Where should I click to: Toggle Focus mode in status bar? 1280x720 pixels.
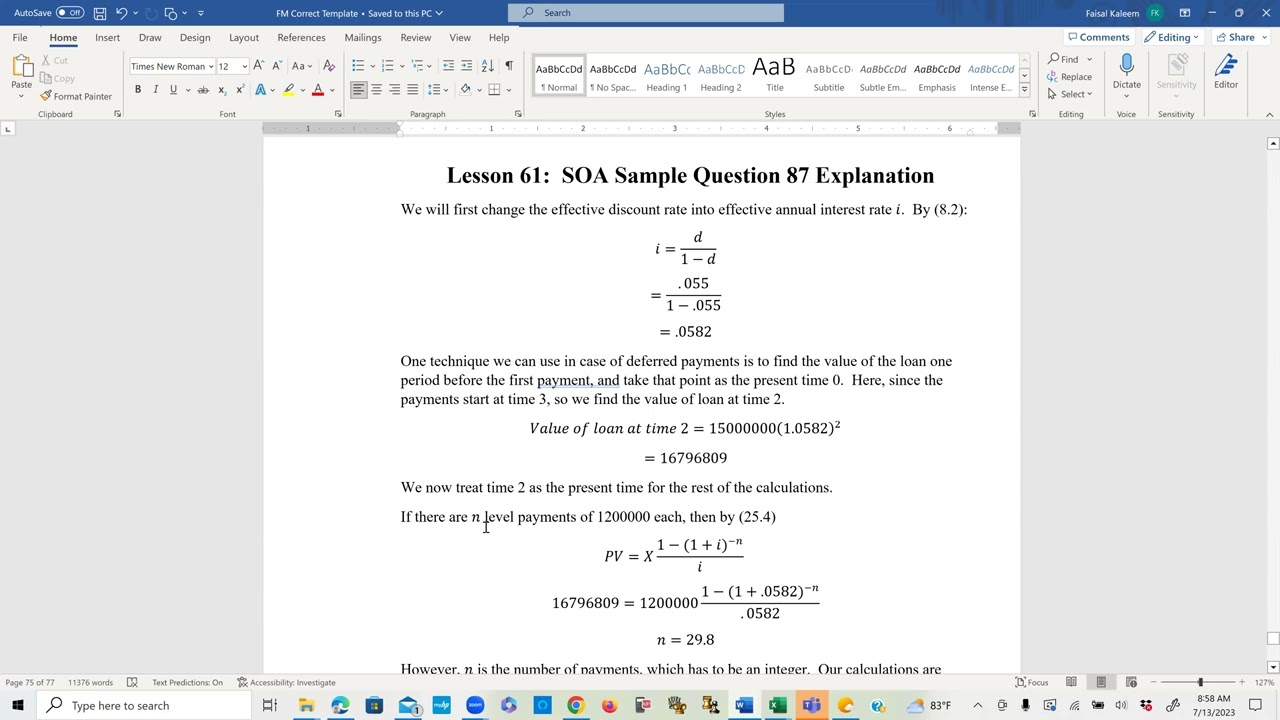(1032, 682)
